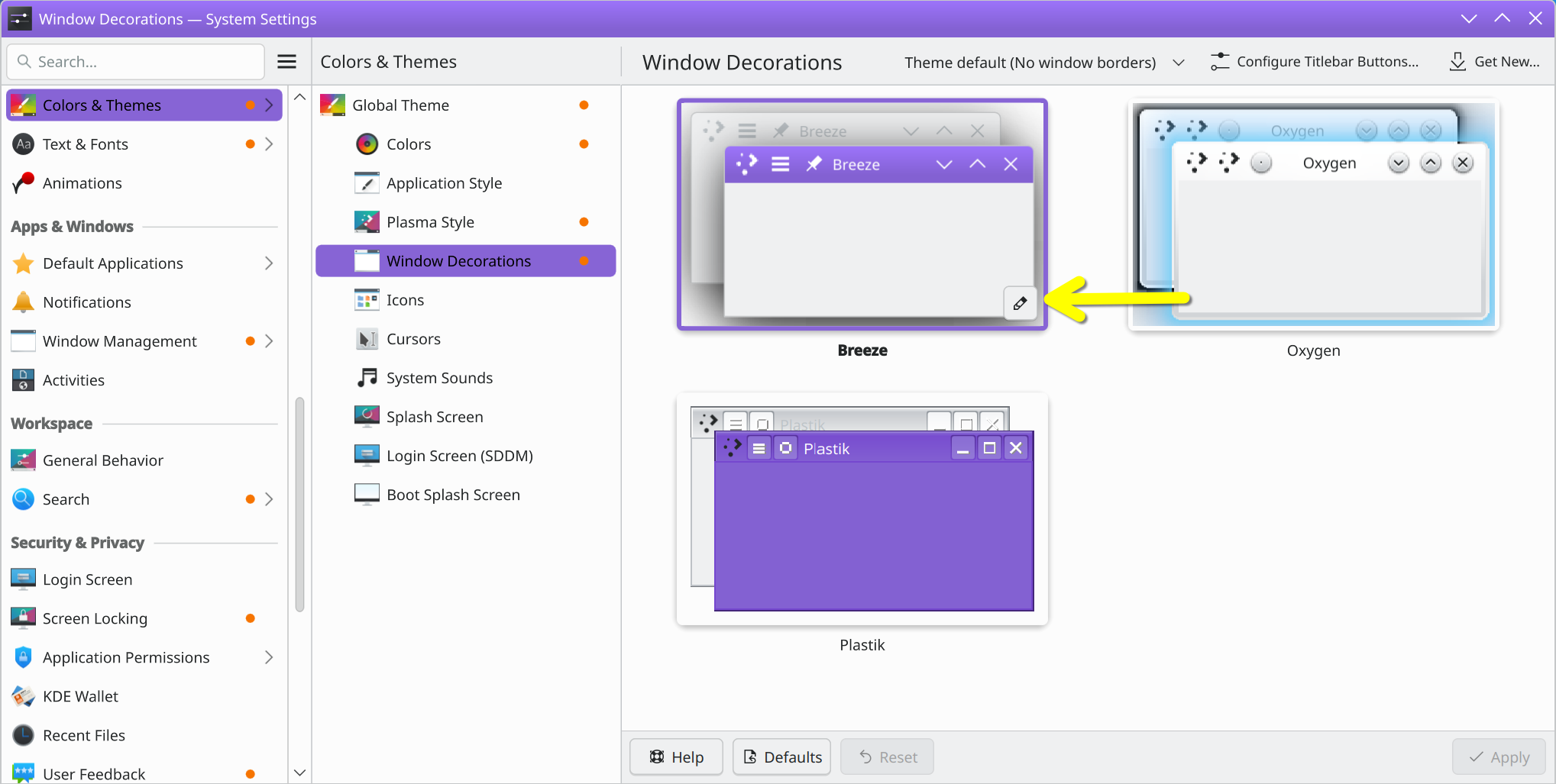
Task: Click the Text & Fonts Aa icon
Action: click(x=24, y=144)
